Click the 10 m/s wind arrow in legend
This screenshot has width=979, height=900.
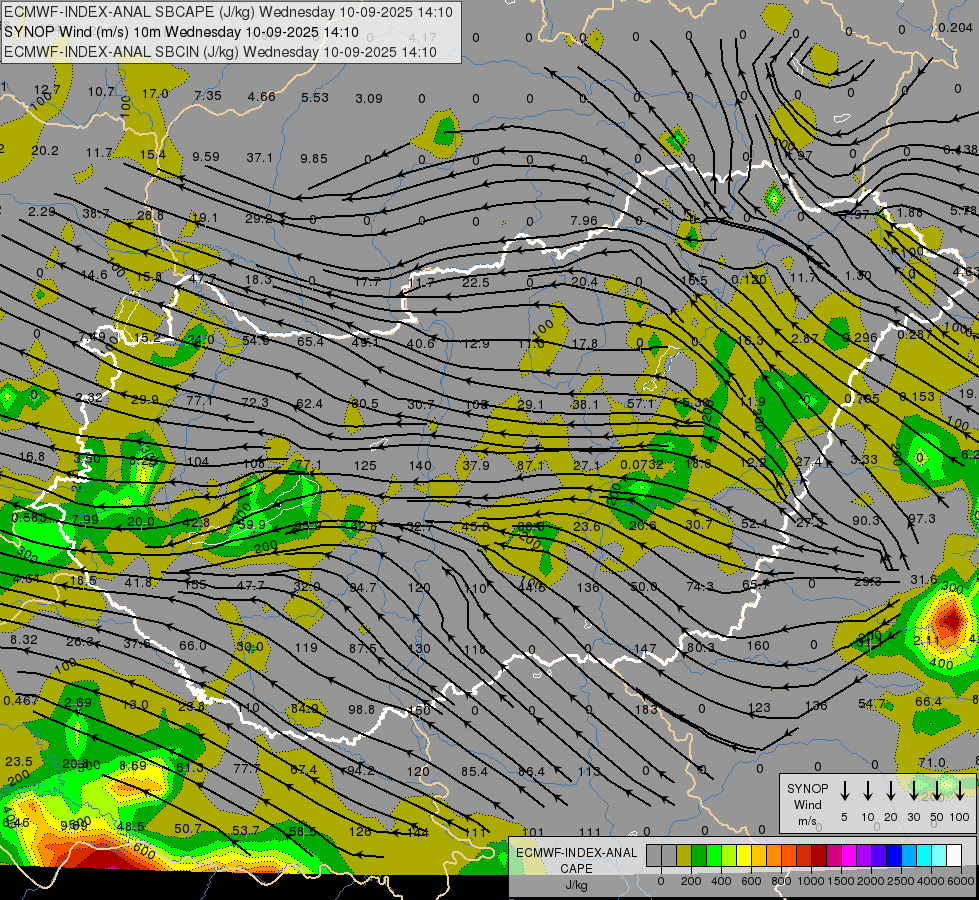(x=868, y=790)
